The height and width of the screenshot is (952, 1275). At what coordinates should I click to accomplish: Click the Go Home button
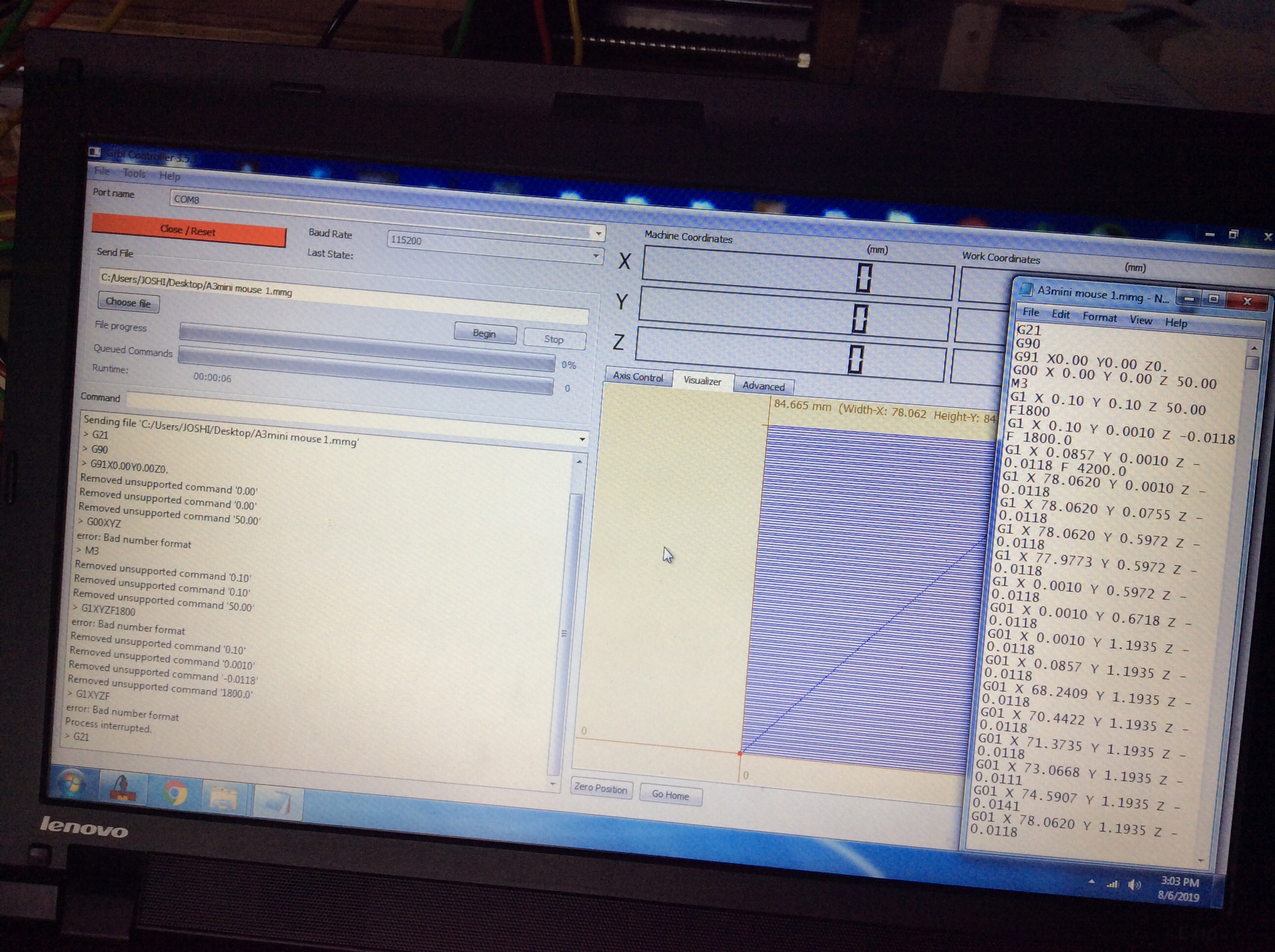[670, 796]
